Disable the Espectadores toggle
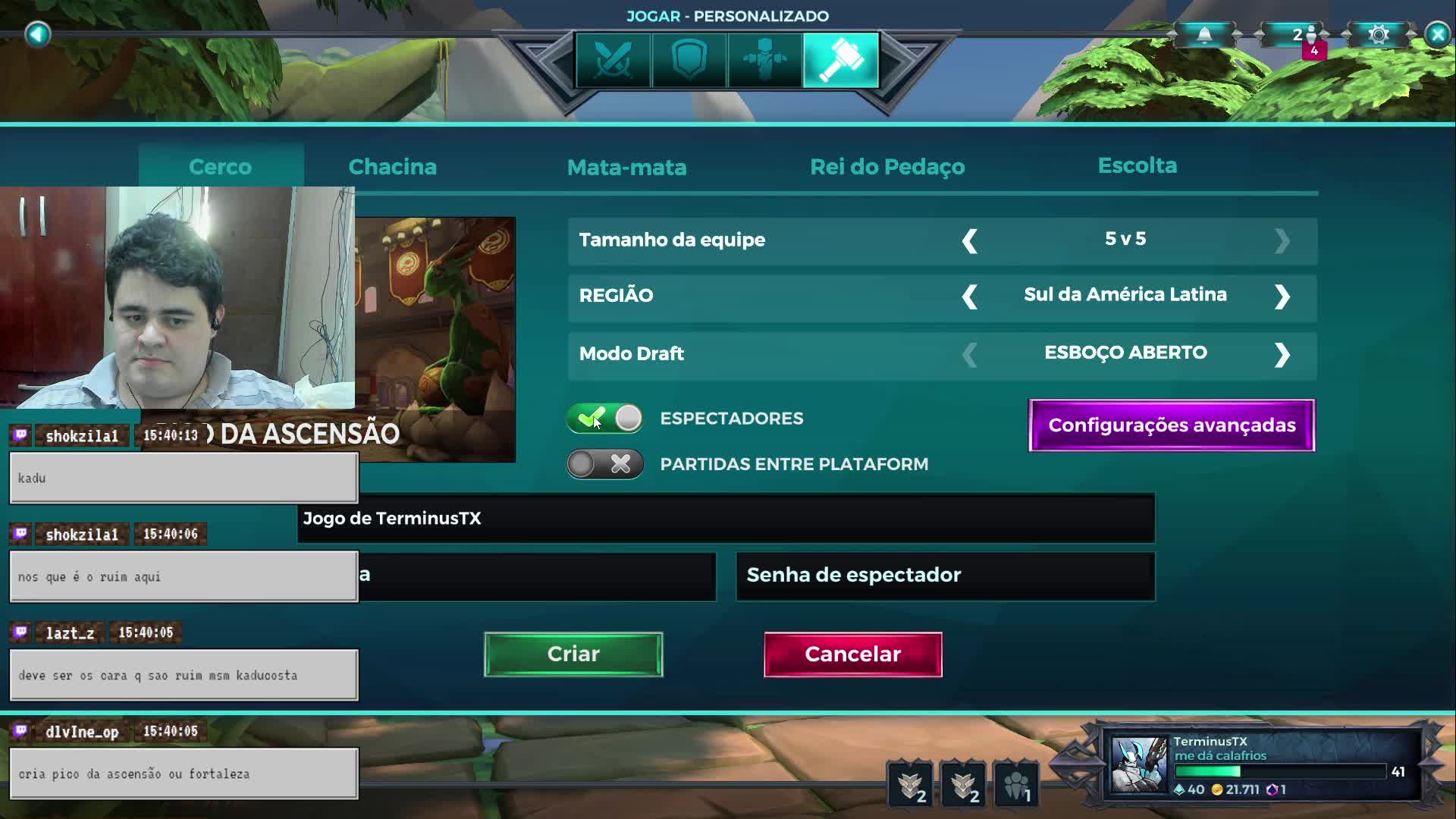The image size is (1456, 819). point(604,418)
